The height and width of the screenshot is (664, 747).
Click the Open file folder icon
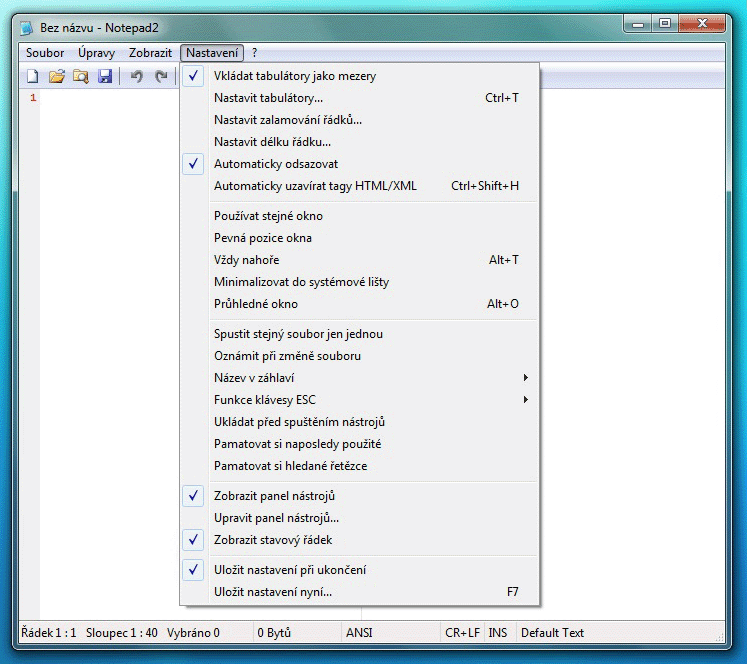pyautogui.click(x=57, y=76)
